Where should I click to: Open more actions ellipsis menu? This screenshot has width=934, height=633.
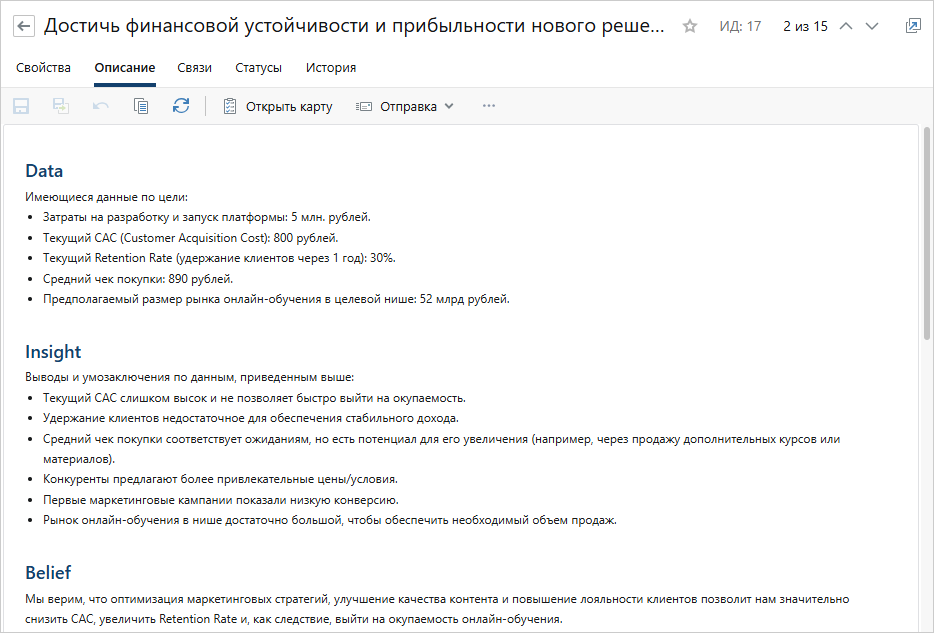pyautogui.click(x=489, y=106)
